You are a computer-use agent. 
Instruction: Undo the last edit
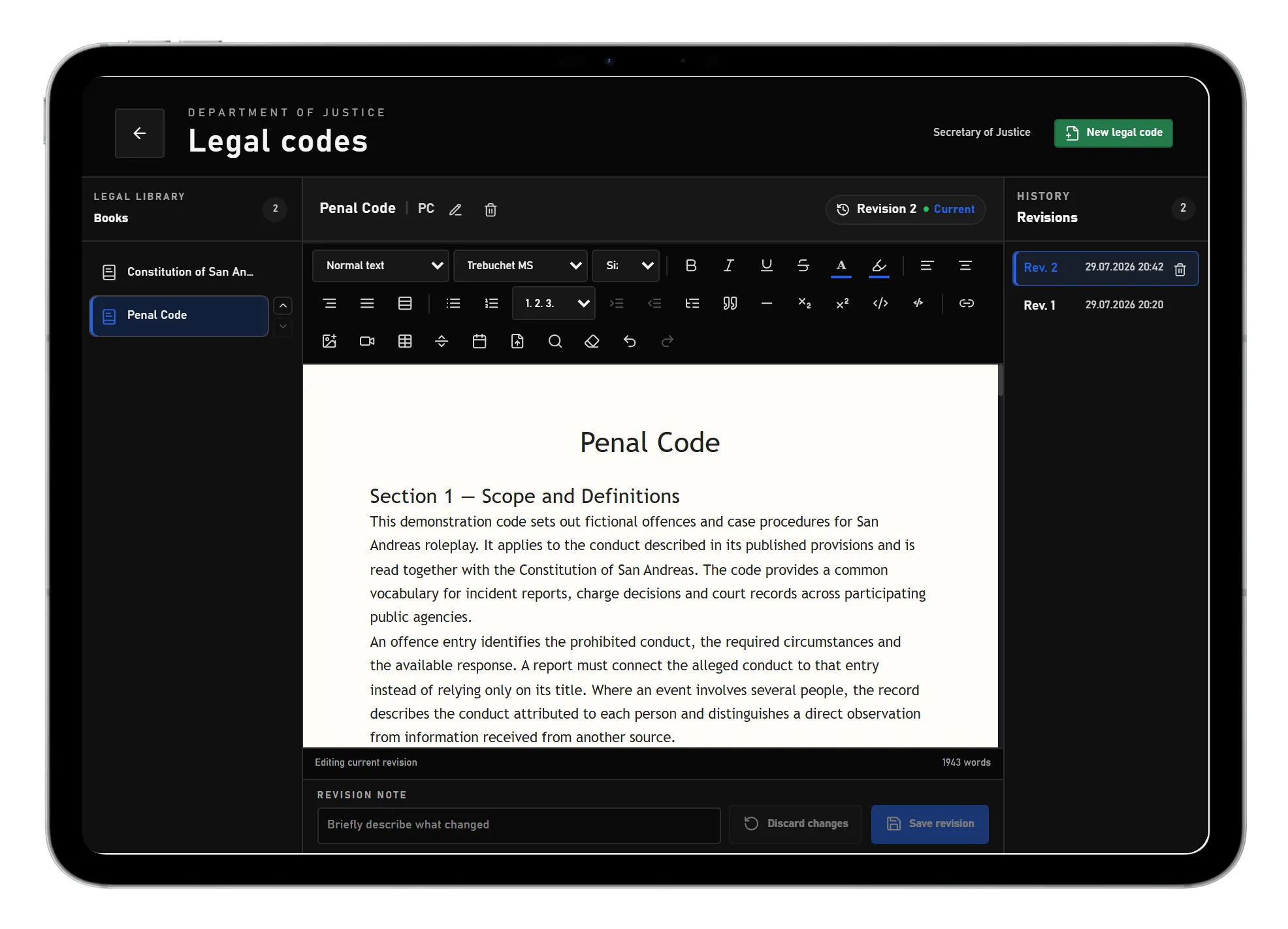630,341
